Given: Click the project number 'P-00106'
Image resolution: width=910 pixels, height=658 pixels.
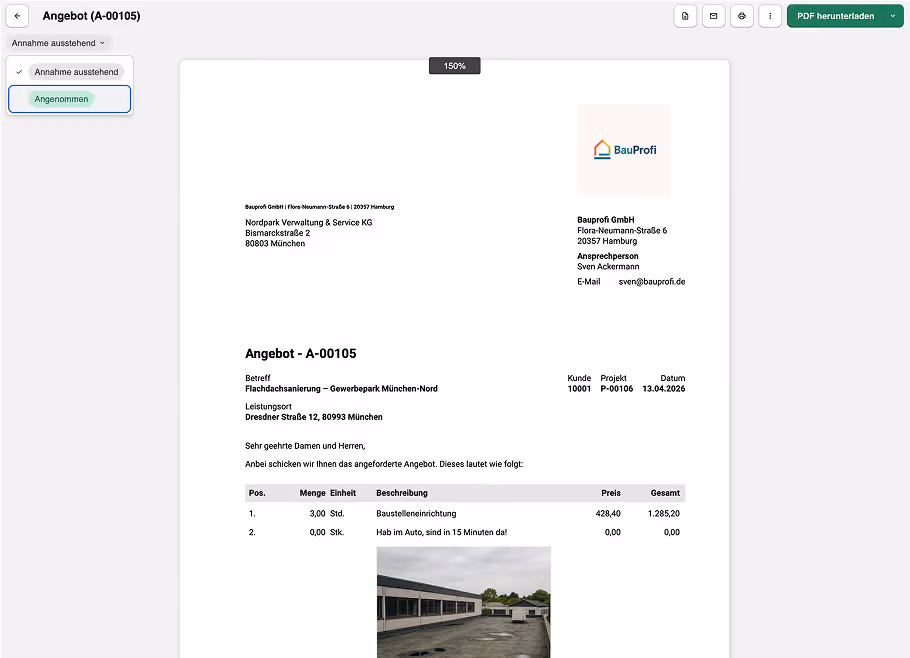Looking at the screenshot, I should coord(616,389).
